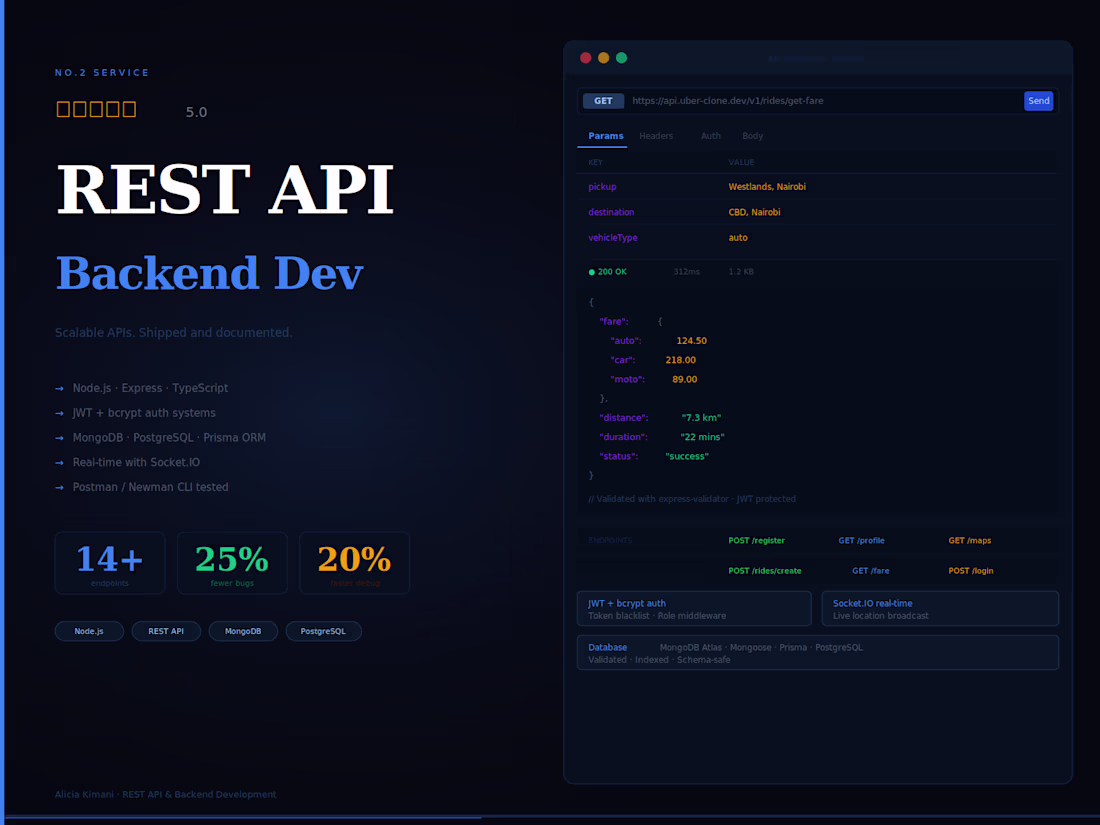Click the REST API main heading
The width and height of the screenshot is (1100, 825).
point(225,189)
